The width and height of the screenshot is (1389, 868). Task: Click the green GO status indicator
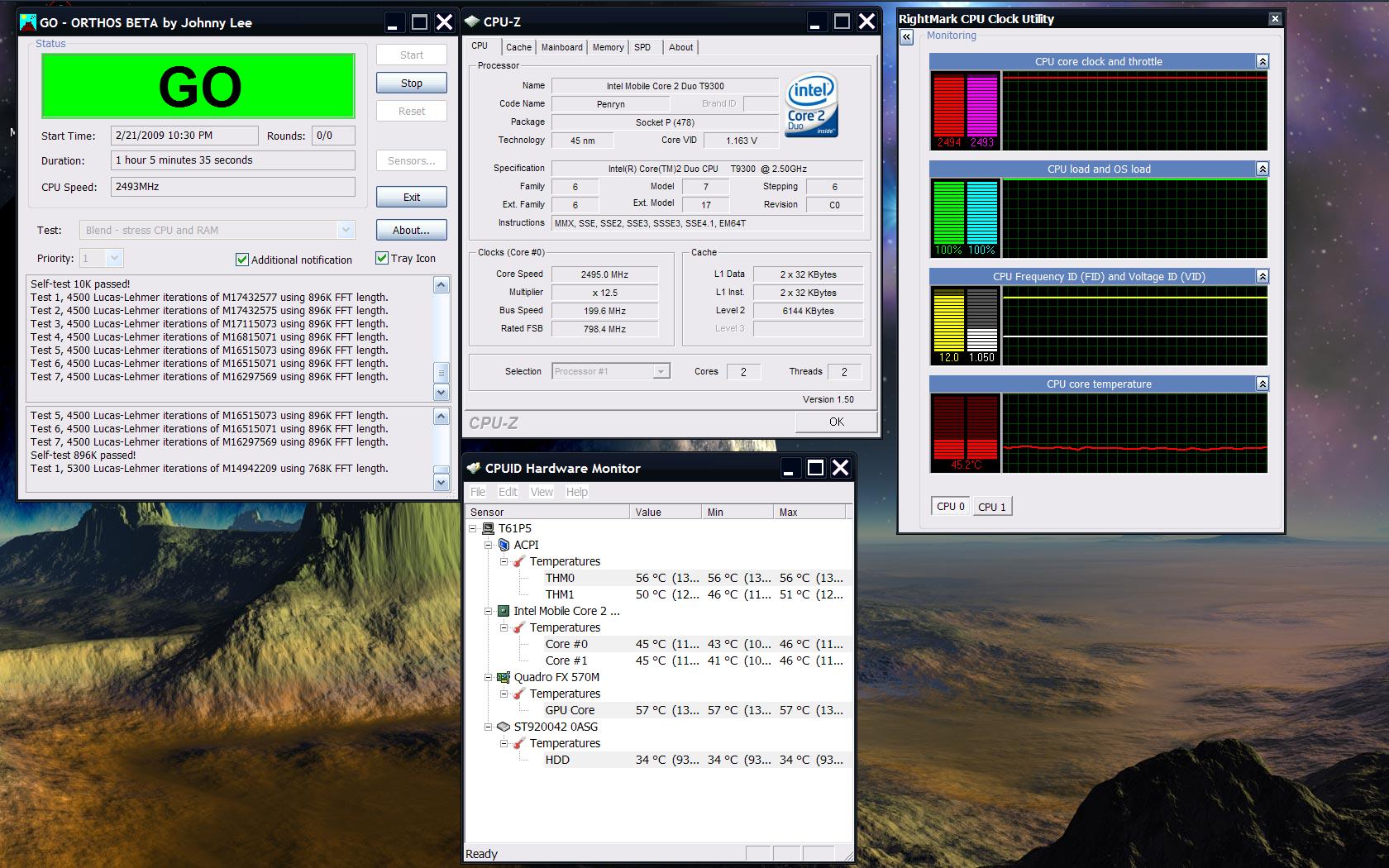(198, 86)
